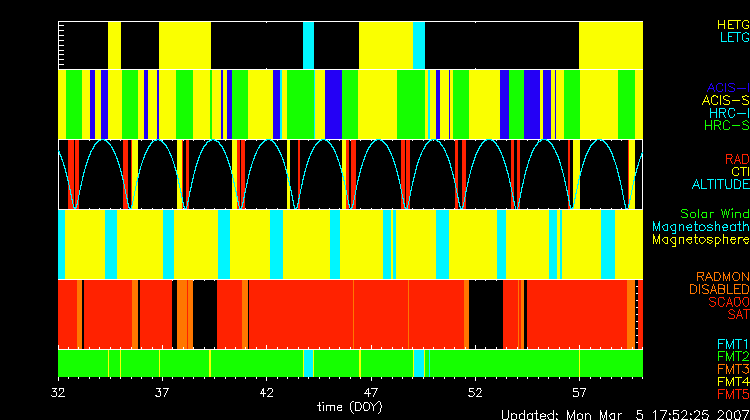Click the ACIS-S legend text
This screenshot has width=750, height=420.
click(x=725, y=100)
